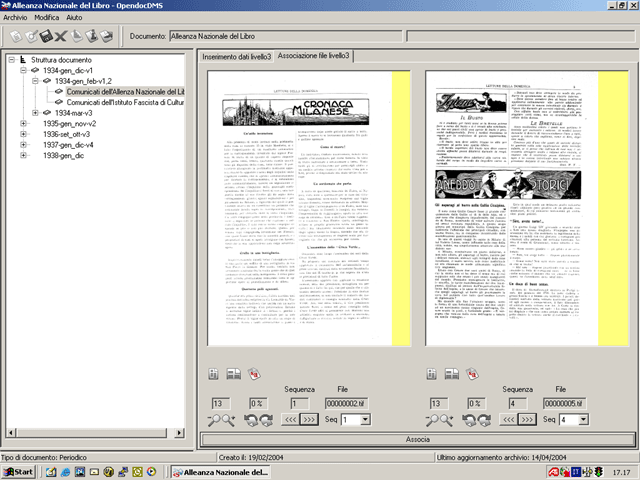The height and width of the screenshot is (480, 640).
Task: Click the print toolbar icon
Action: 107,36
